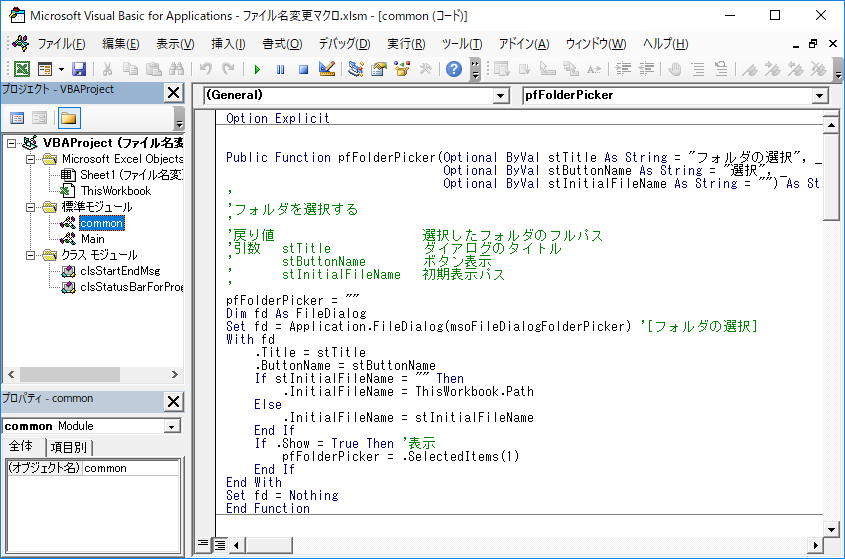Toggle Folders in the Project panel
Screen dimensions: 845x559
coord(68,118)
